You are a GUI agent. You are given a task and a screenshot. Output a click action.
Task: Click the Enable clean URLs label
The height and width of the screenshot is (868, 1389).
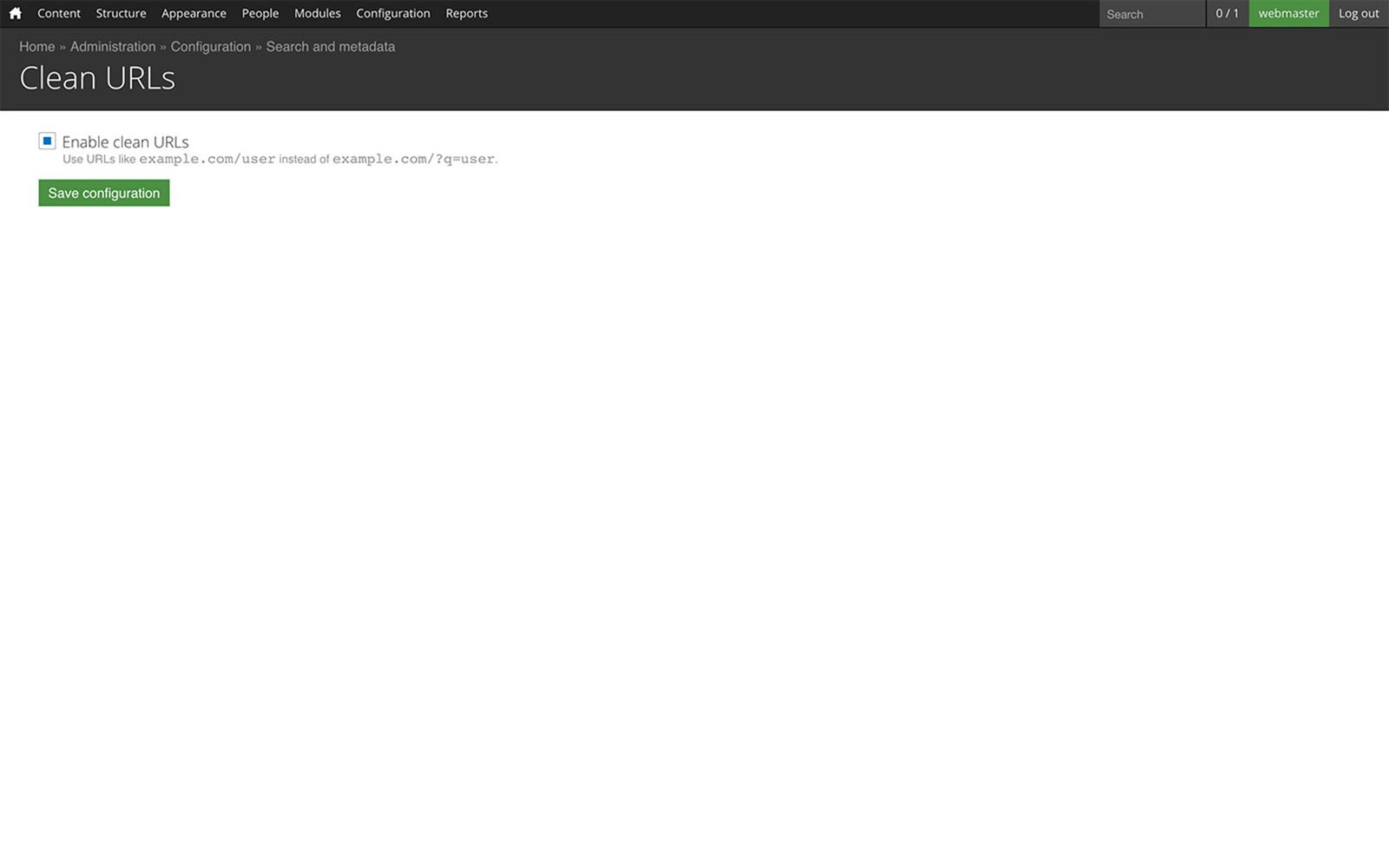click(125, 141)
